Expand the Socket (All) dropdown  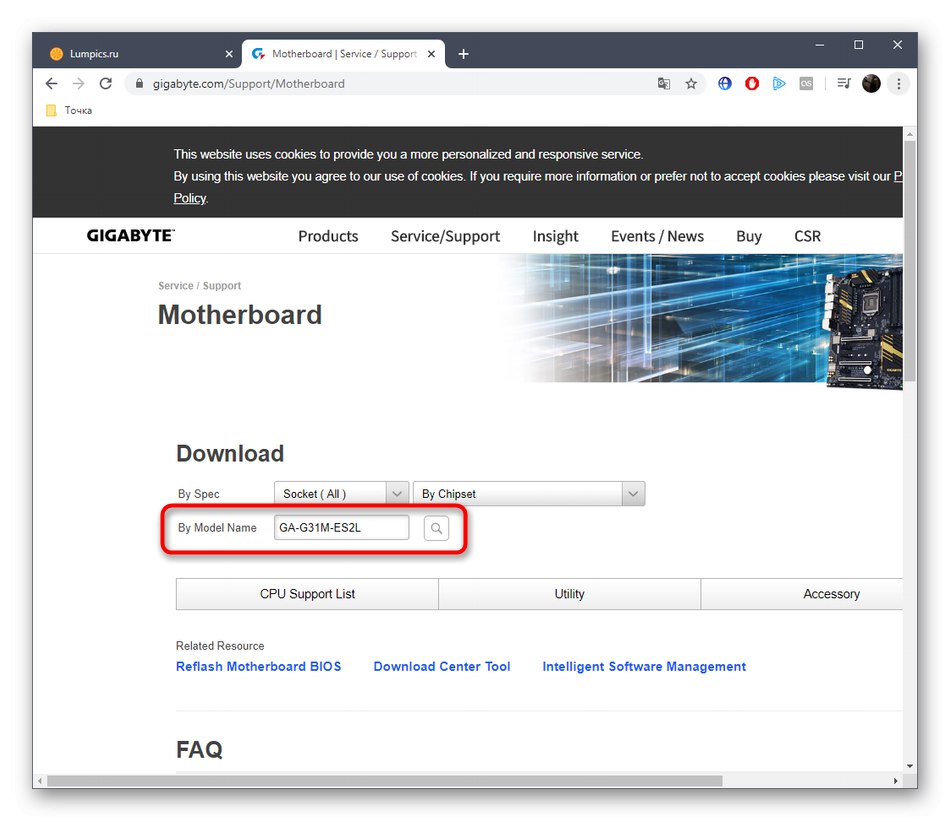coord(341,494)
